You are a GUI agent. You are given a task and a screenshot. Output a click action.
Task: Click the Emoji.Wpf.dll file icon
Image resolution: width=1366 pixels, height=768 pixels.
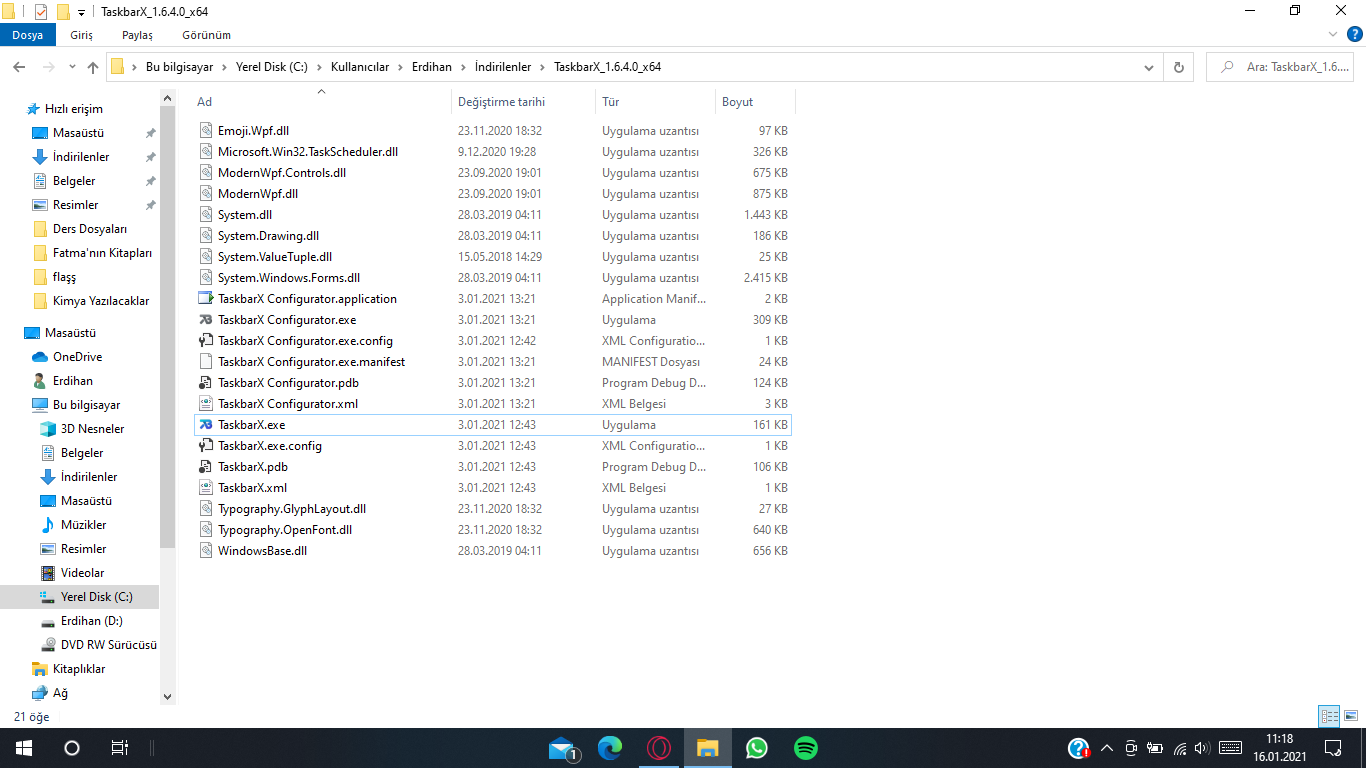tap(206, 131)
